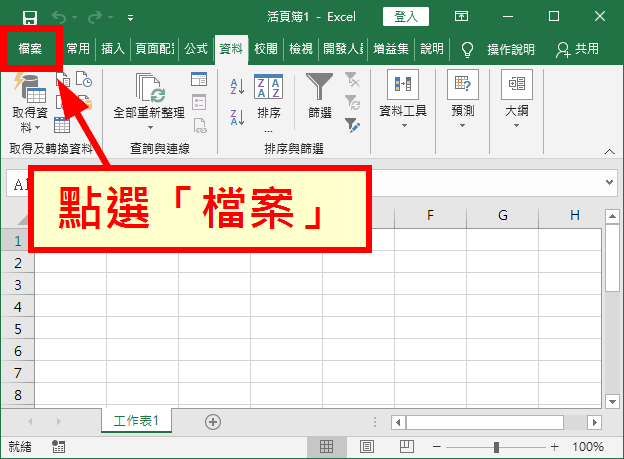Click the Reapply filter icon
This screenshot has width=624, height=459.
point(352,102)
